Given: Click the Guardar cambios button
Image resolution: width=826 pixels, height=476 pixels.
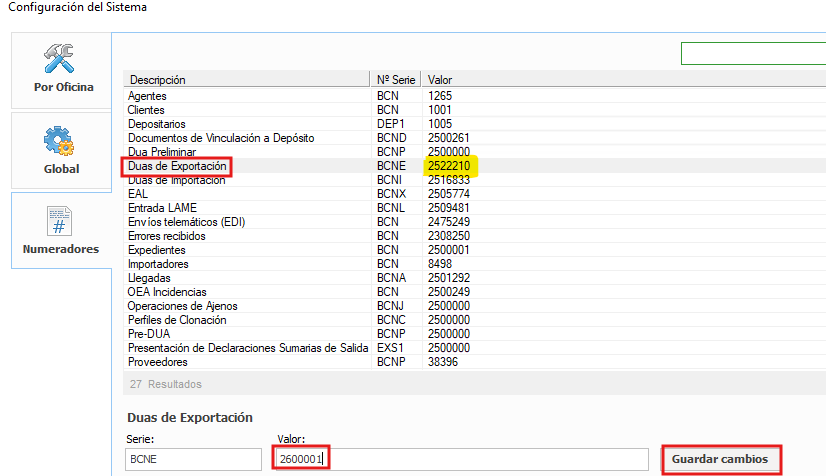Looking at the screenshot, I should (x=720, y=459).
